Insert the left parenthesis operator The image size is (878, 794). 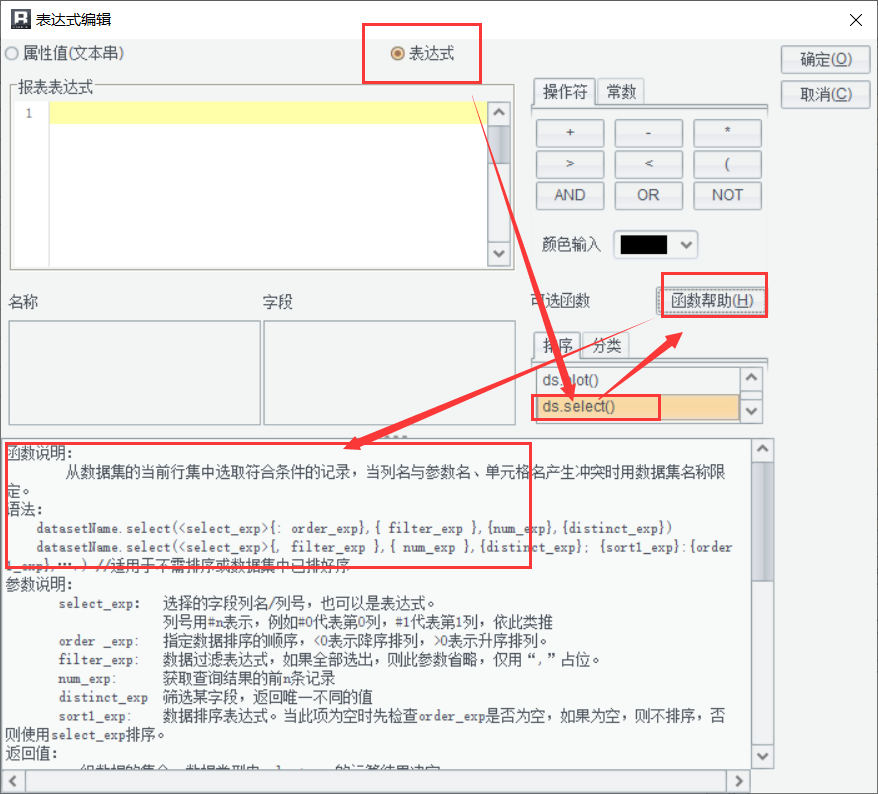click(727, 164)
